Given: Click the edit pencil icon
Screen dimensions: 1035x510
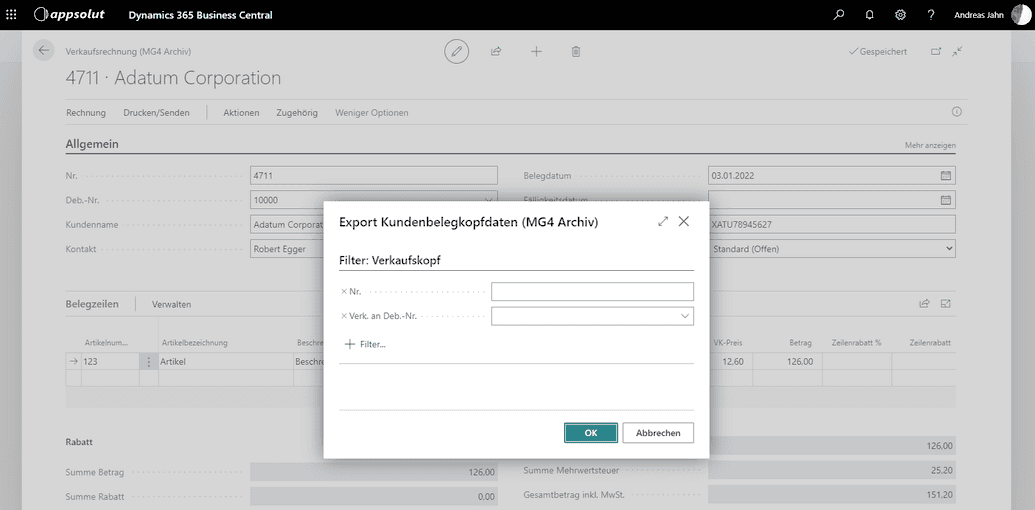Looking at the screenshot, I should click(x=457, y=51).
